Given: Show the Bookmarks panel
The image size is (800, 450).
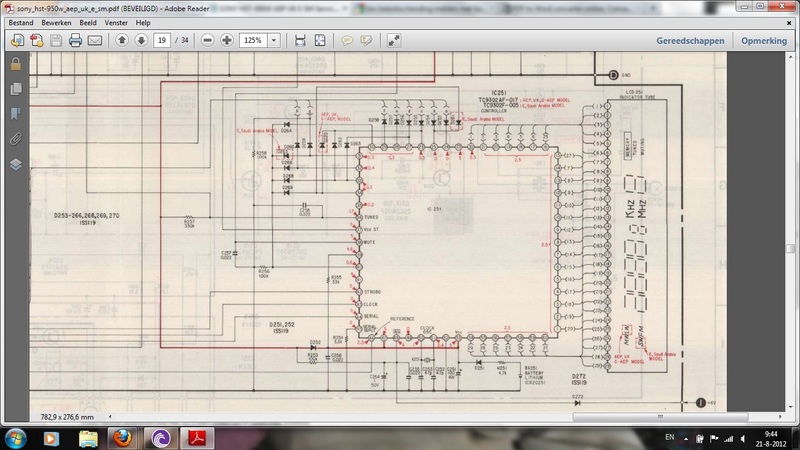Looking at the screenshot, I should (15, 114).
